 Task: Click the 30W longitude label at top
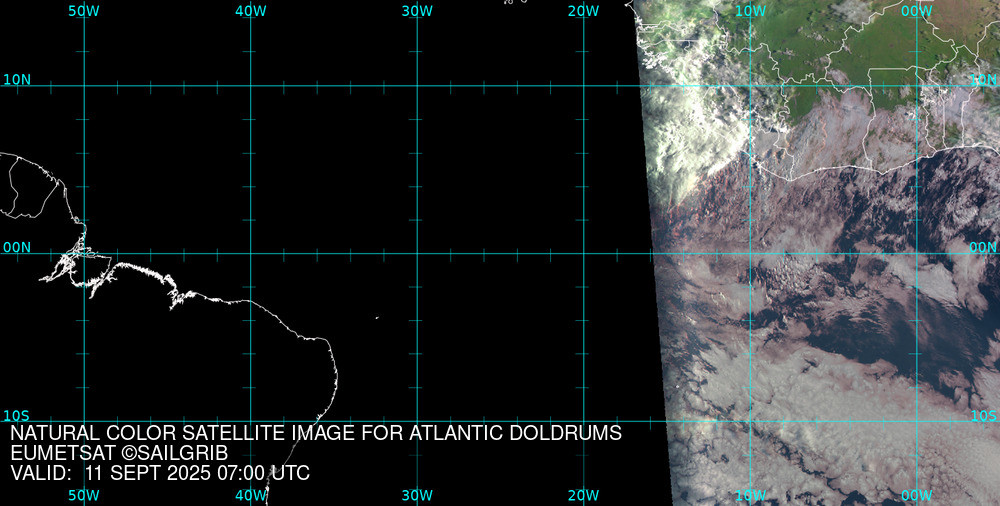pos(418,11)
